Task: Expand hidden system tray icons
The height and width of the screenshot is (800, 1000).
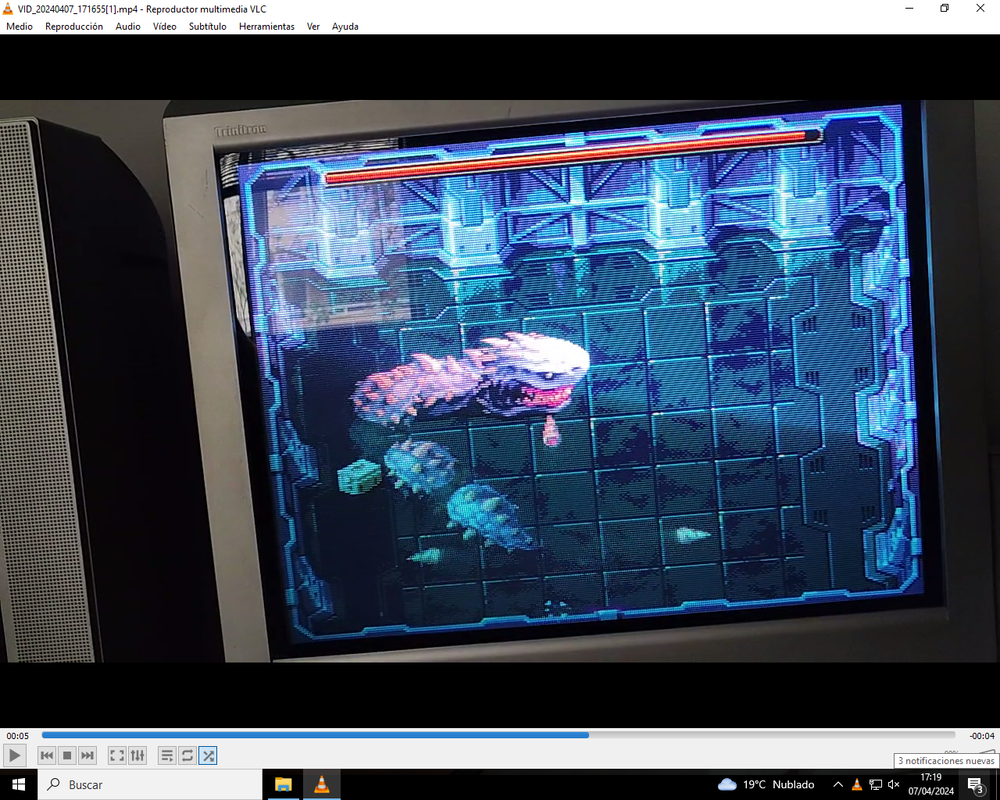Action: 838,785
